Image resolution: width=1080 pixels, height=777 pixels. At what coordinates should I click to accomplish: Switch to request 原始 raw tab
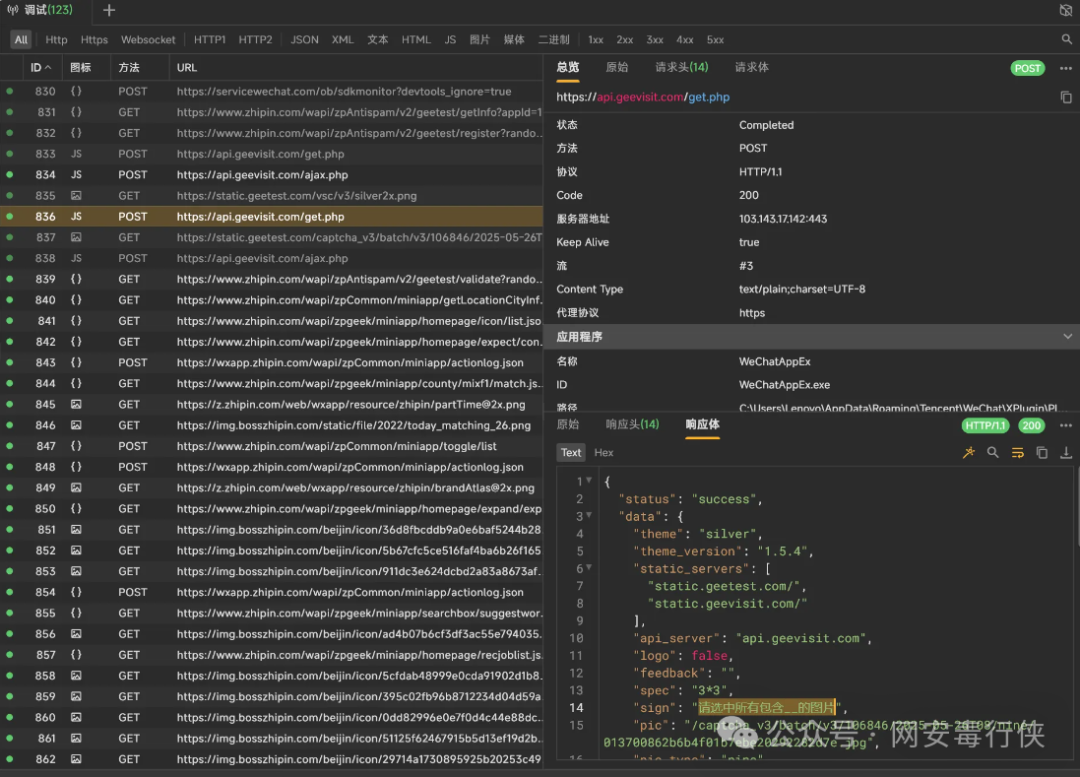point(616,67)
